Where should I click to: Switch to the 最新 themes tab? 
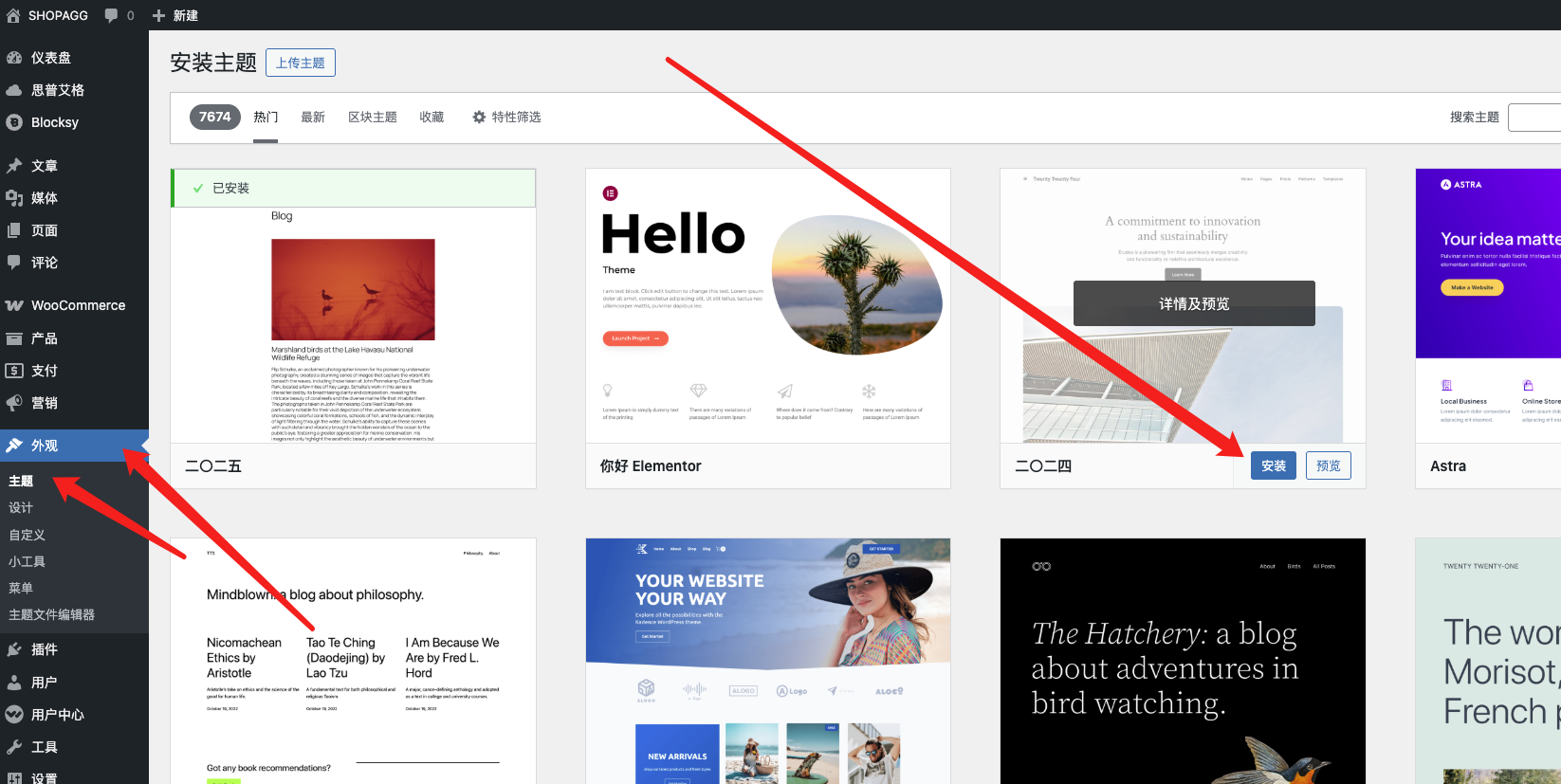[313, 118]
